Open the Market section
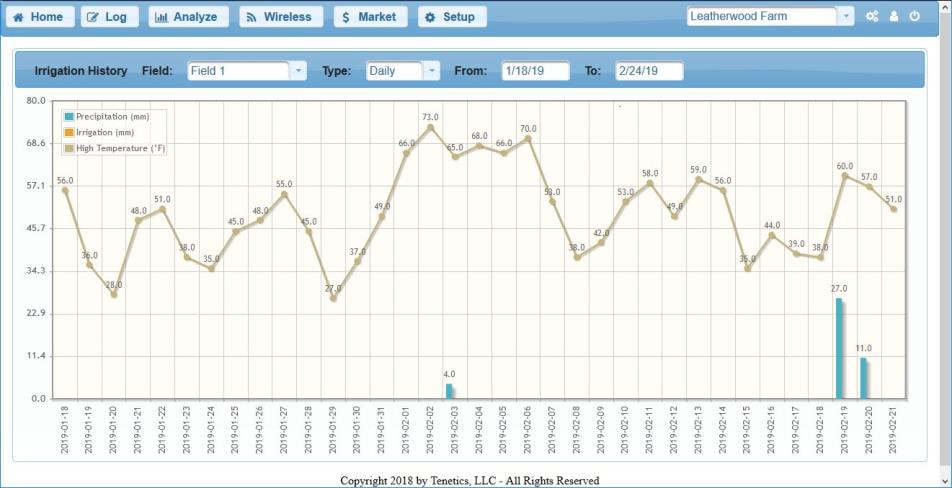The height and width of the screenshot is (488, 952). coord(369,17)
